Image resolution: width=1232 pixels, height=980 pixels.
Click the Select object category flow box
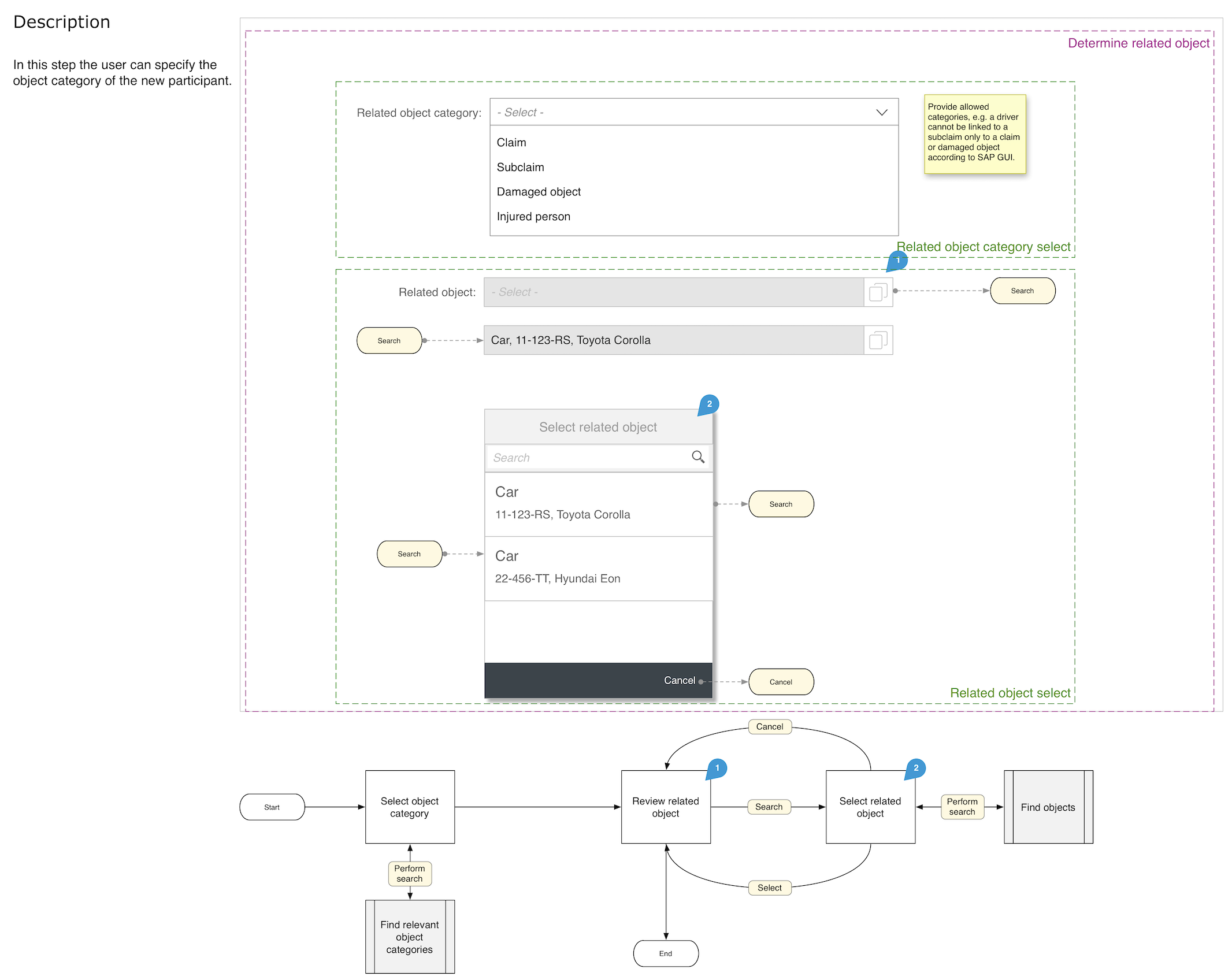click(410, 807)
